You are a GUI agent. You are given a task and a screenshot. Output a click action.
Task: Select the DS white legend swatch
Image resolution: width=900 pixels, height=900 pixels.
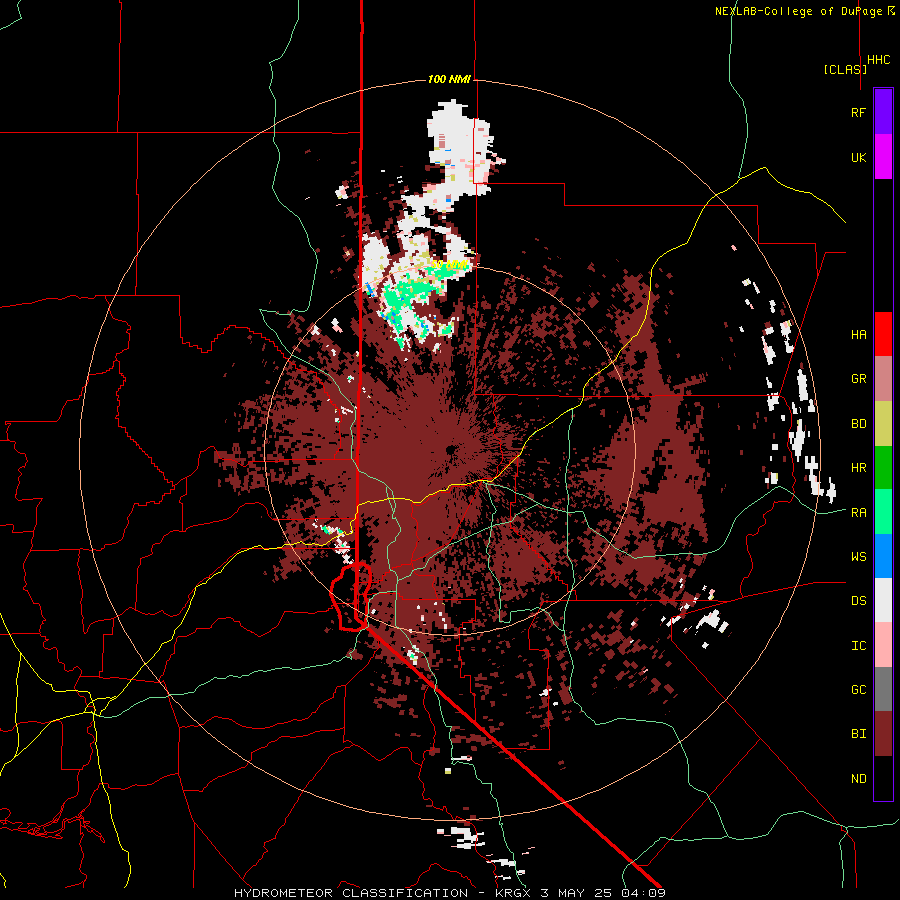883,600
